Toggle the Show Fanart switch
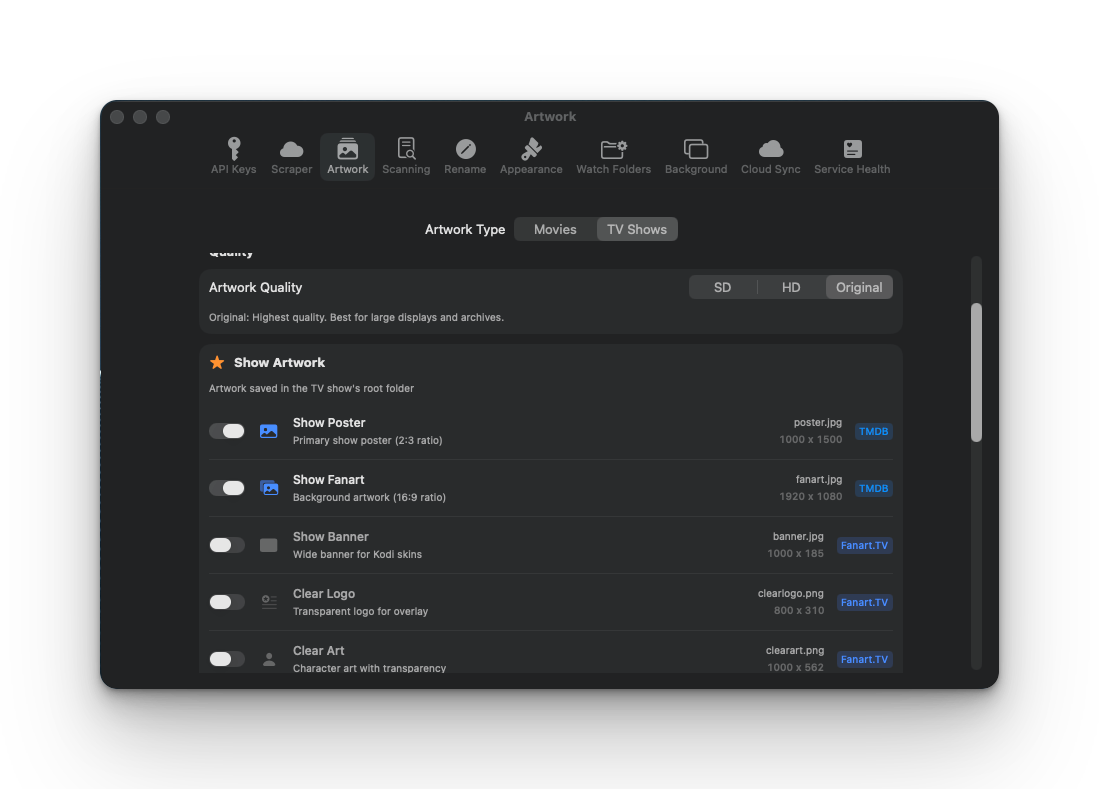 click(227, 488)
